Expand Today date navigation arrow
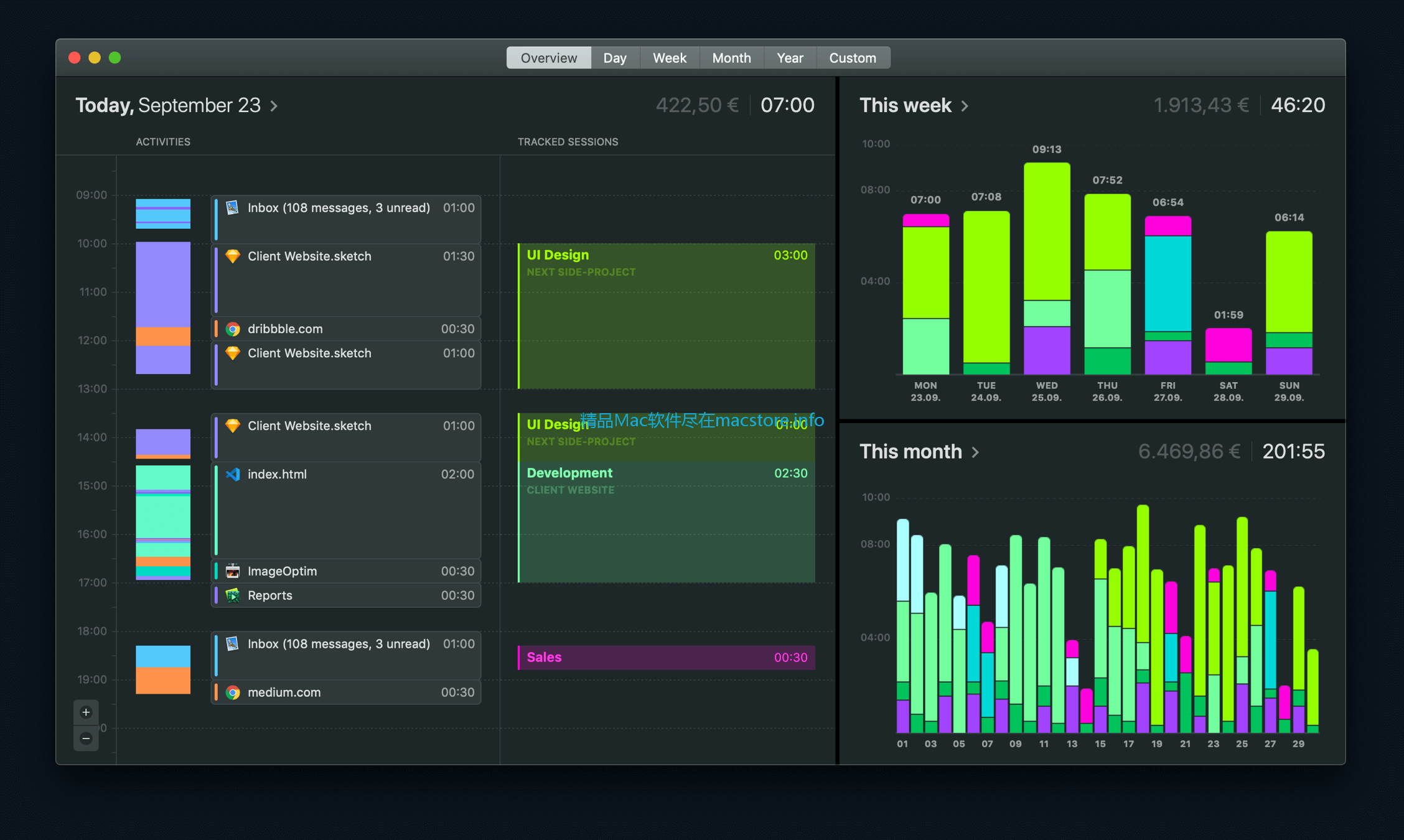The width and height of the screenshot is (1404, 840). pos(279,104)
